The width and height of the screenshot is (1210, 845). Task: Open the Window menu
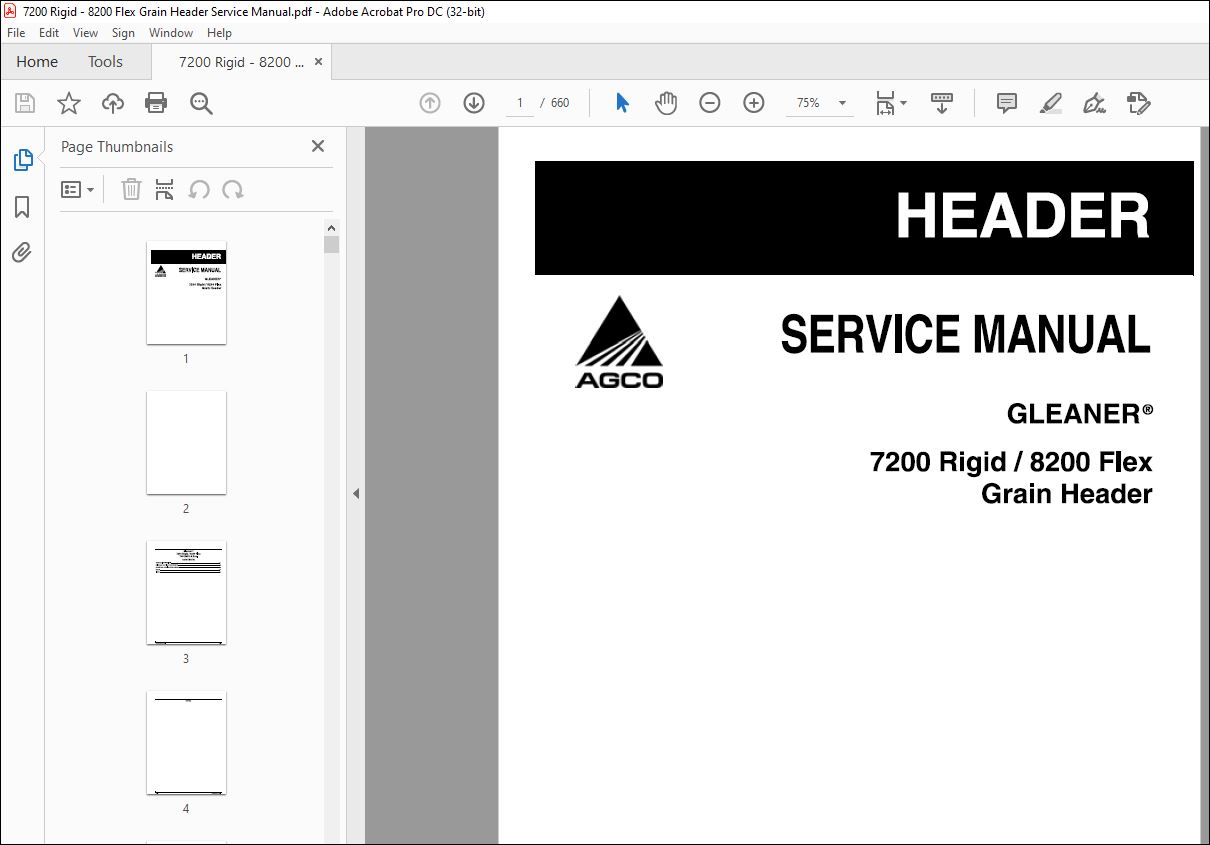tap(171, 33)
